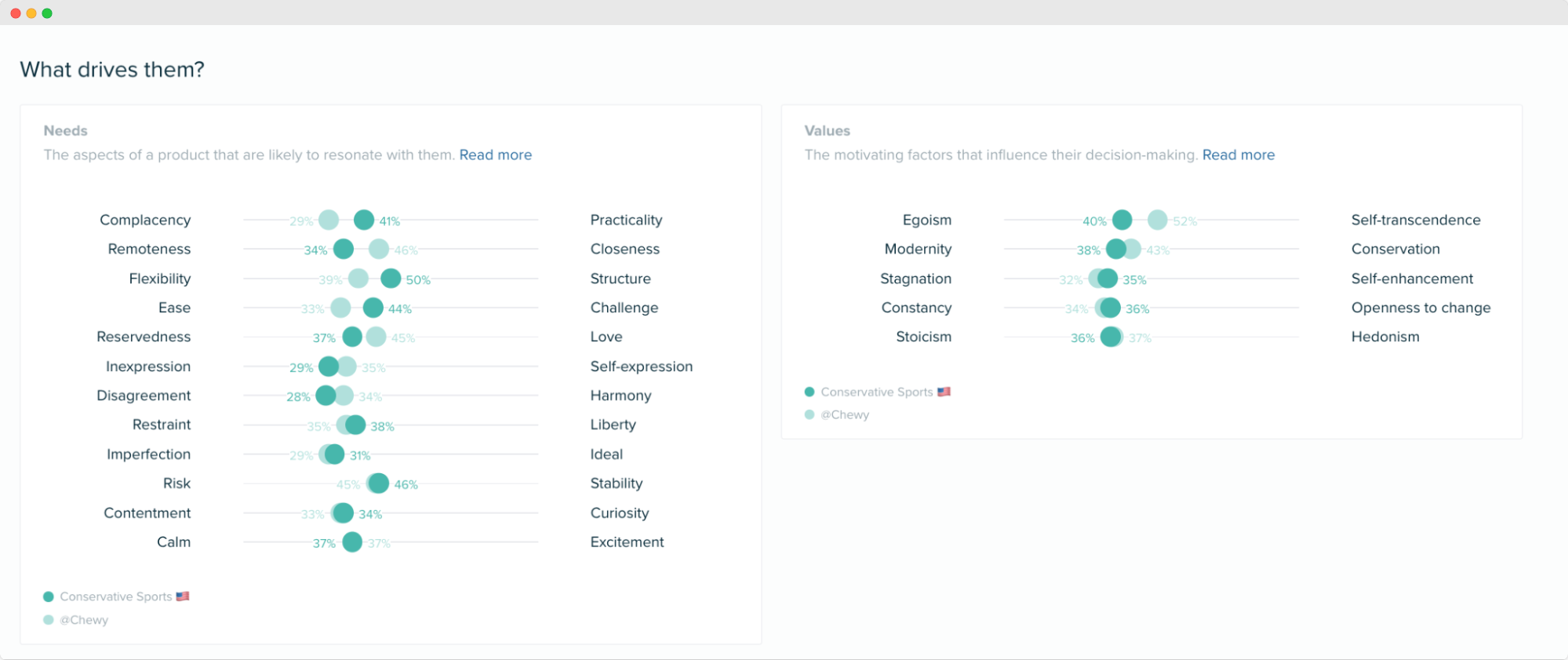Open Read more link under Needs
Screen dimensions: 1568x660
pyautogui.click(x=496, y=155)
